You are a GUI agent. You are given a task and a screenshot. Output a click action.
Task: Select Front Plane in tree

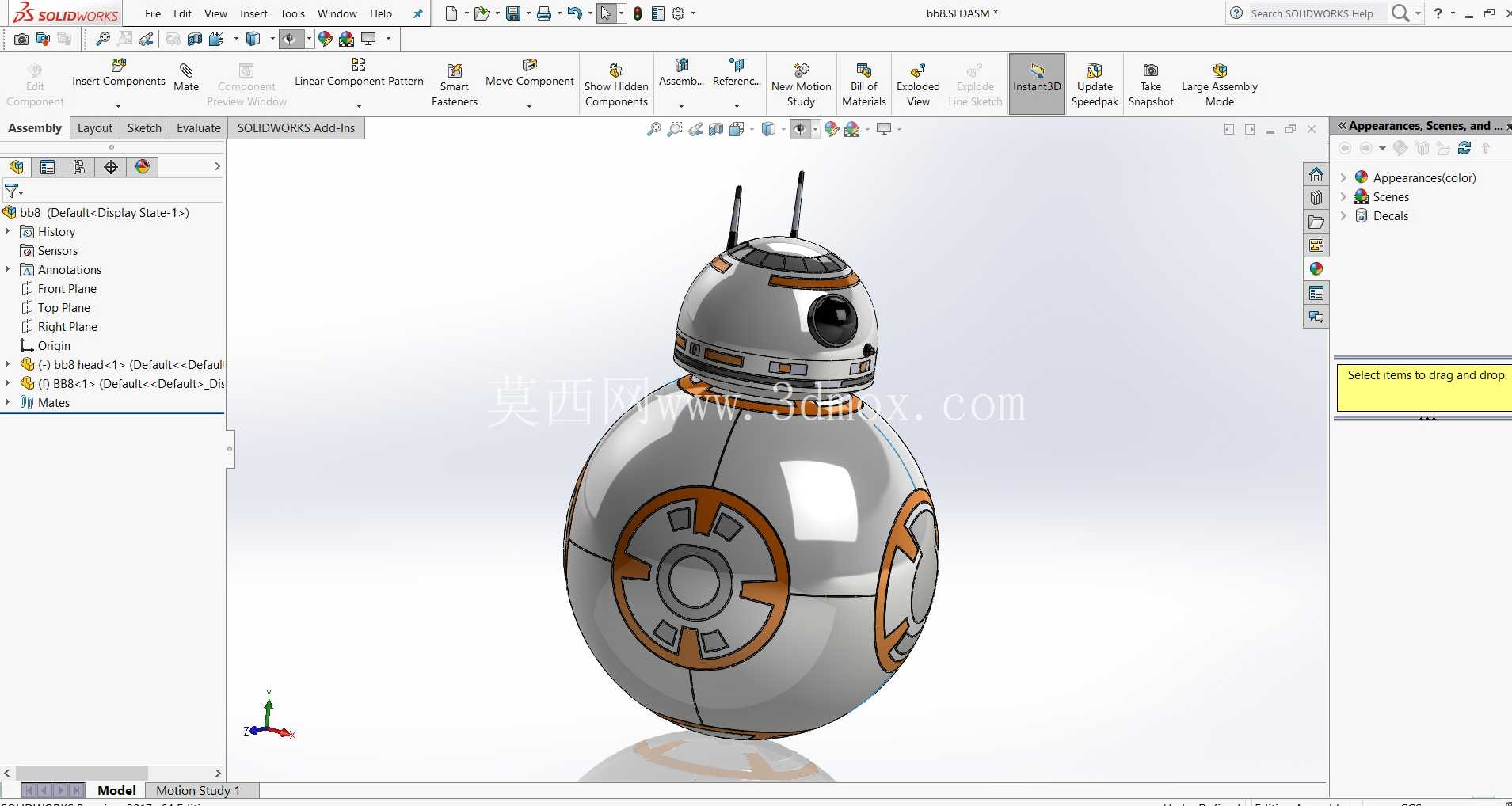point(67,288)
